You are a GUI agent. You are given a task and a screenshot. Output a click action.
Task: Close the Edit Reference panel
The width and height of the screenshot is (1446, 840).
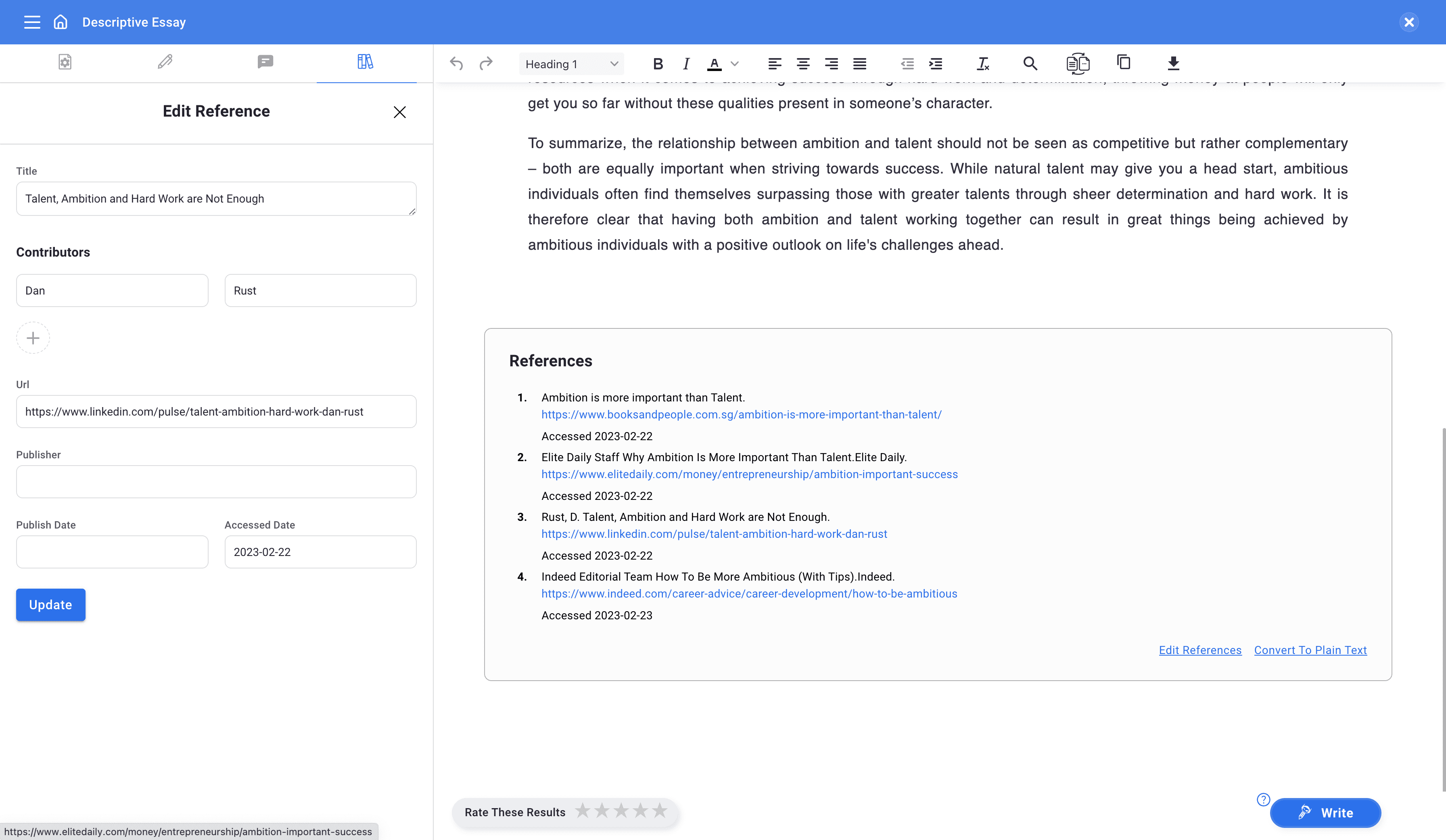(x=400, y=112)
